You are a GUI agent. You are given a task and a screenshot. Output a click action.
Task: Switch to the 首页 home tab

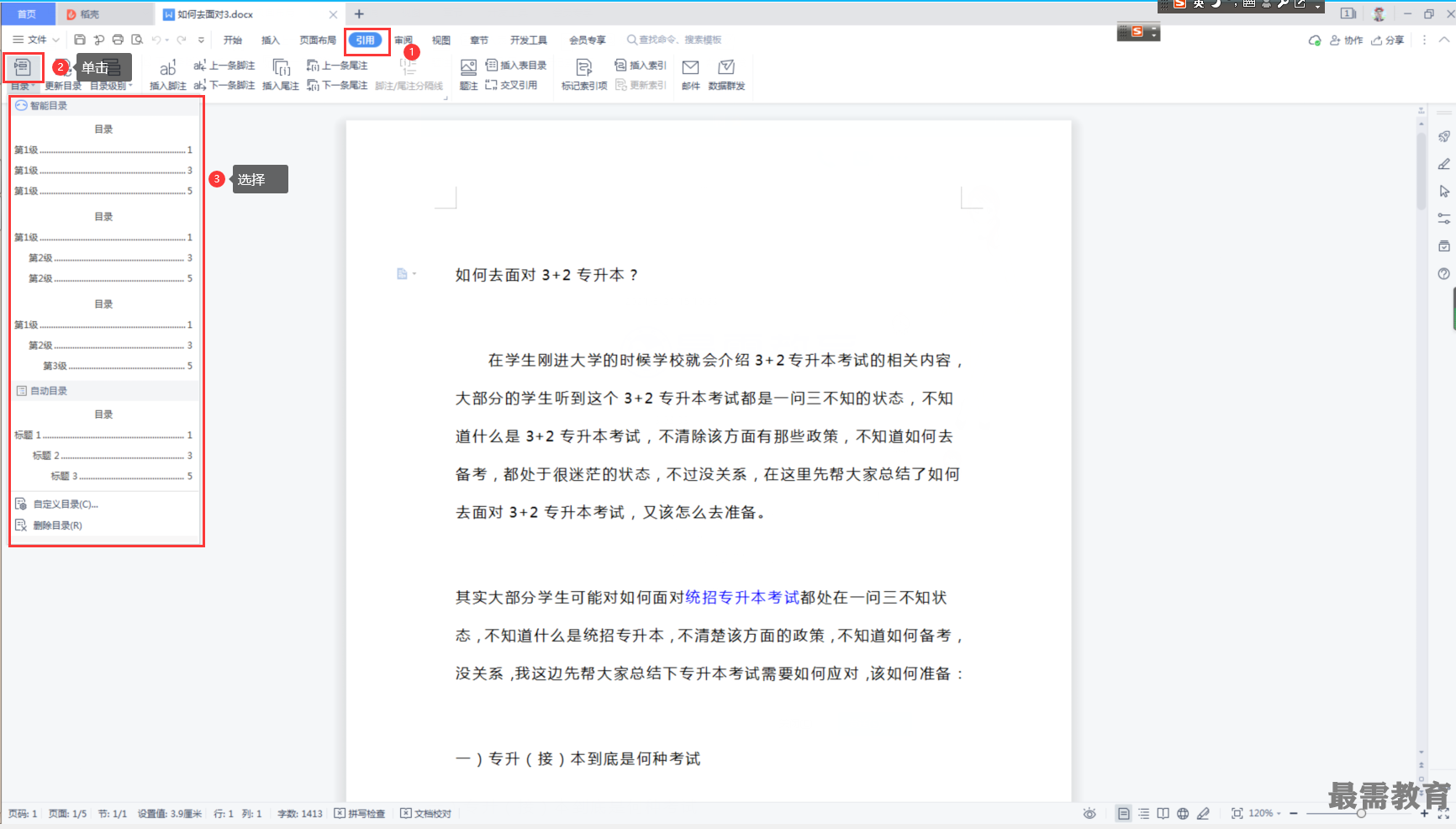tap(27, 13)
